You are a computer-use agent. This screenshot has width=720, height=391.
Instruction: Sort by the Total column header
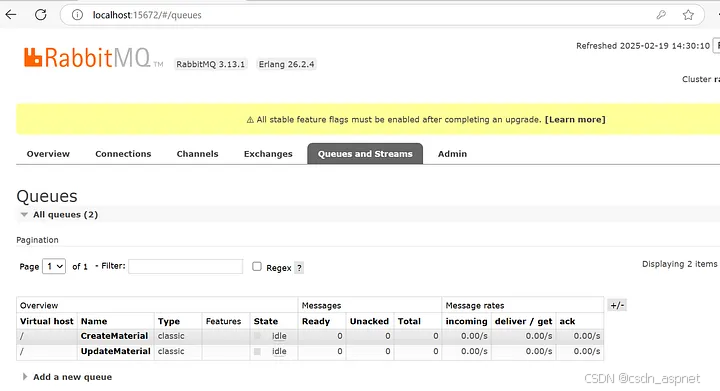click(409, 321)
